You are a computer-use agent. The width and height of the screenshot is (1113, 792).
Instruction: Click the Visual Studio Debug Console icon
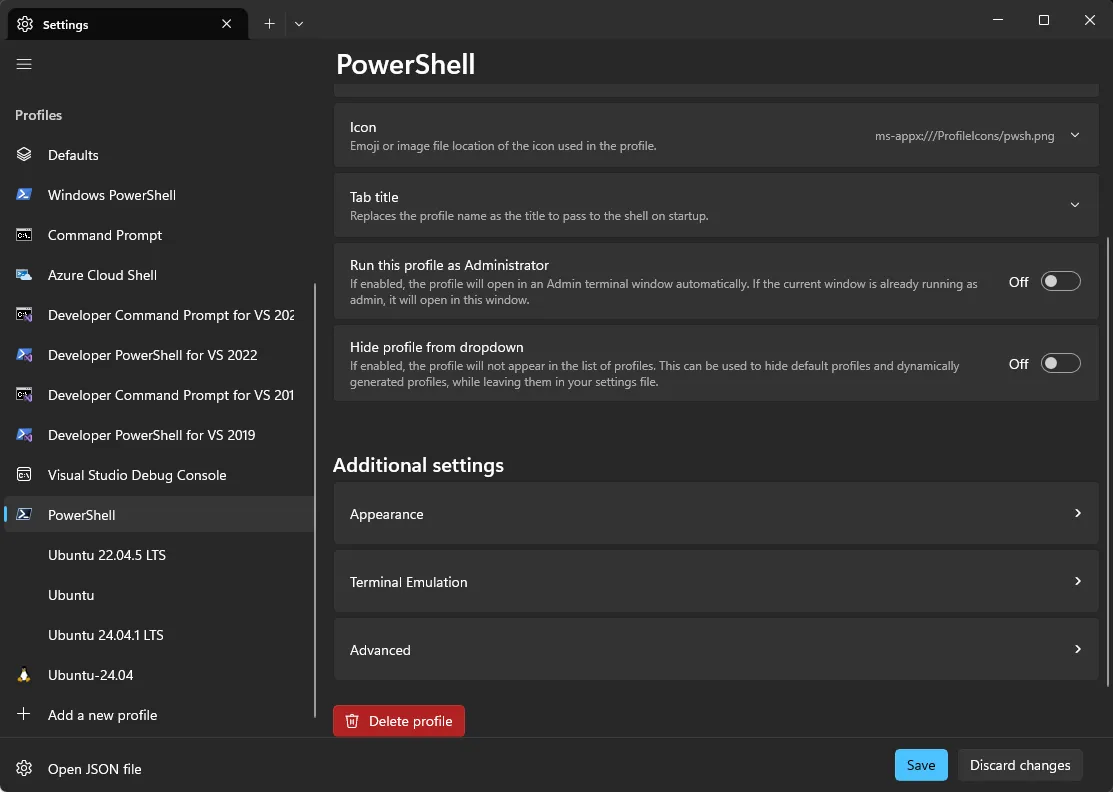(25, 474)
